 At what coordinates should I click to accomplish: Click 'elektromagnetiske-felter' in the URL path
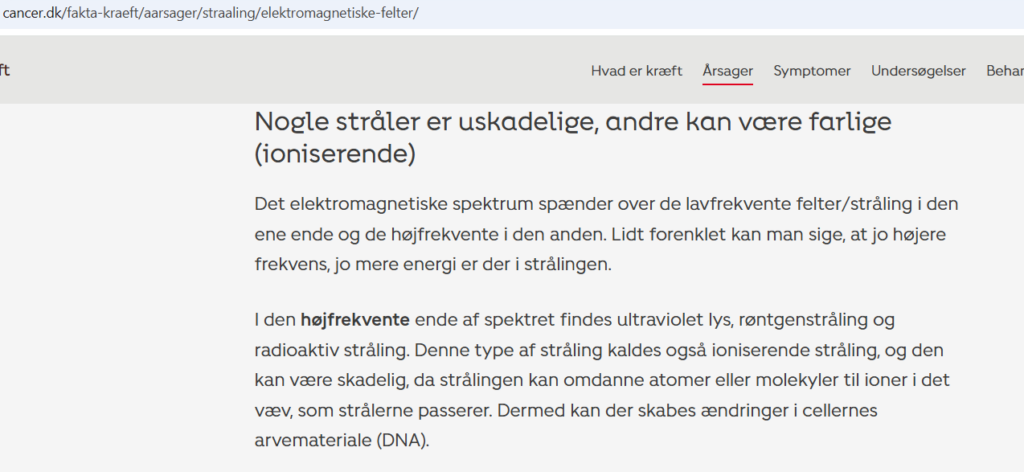pyautogui.click(x=343, y=13)
